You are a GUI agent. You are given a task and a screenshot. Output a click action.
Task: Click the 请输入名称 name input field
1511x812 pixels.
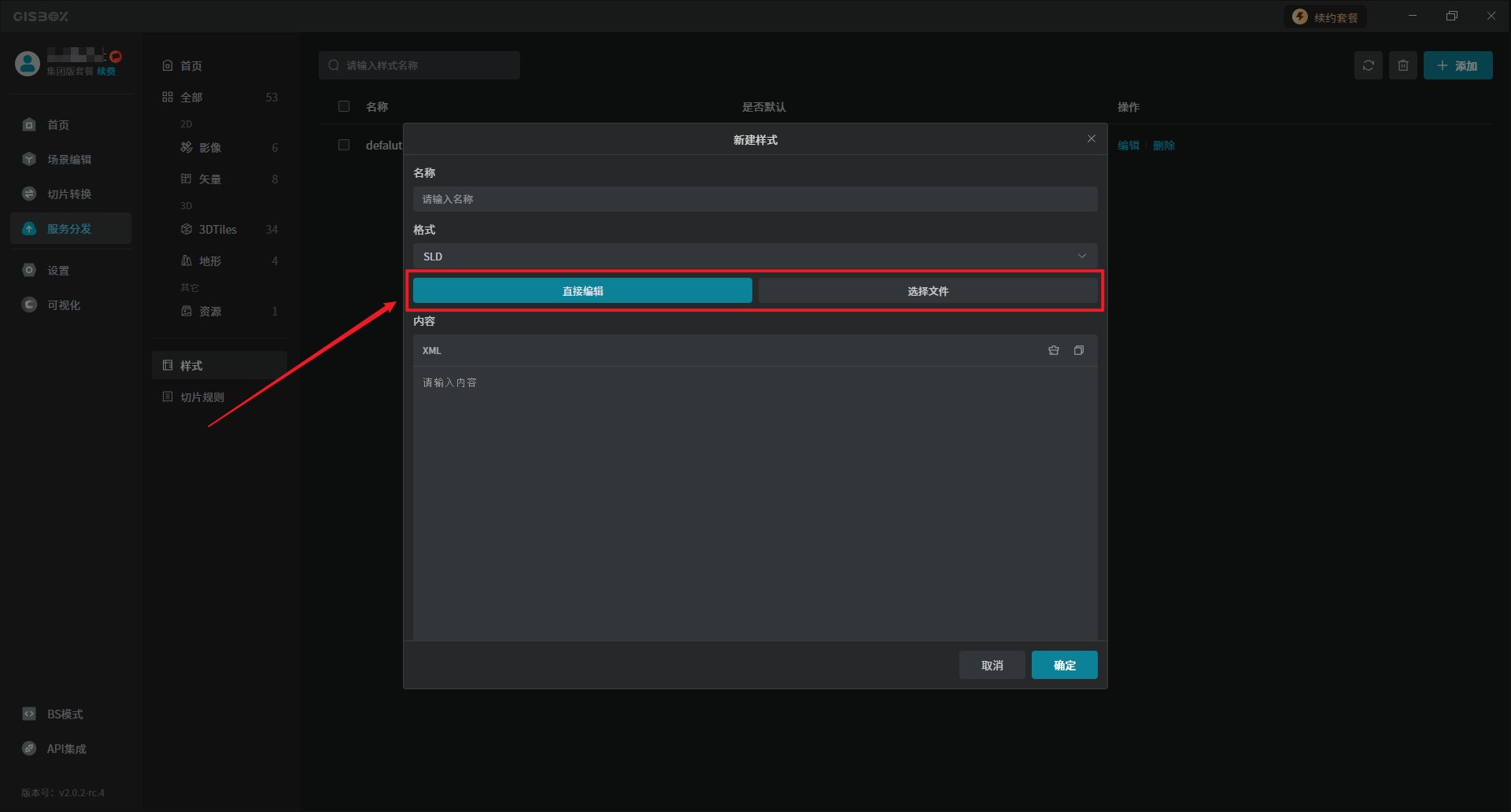point(755,199)
